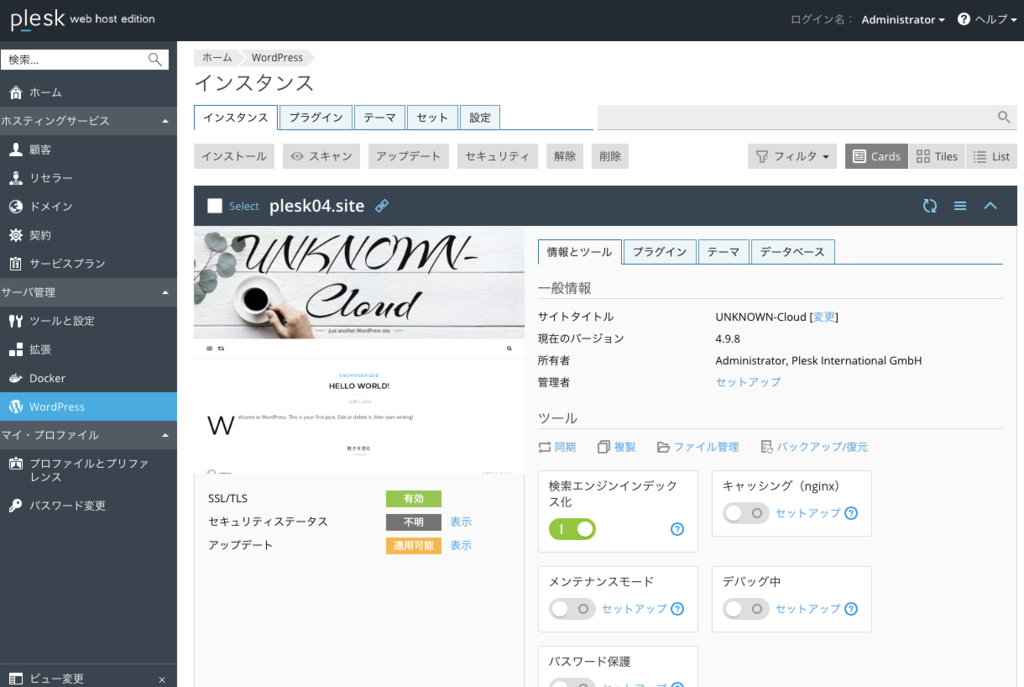Image resolution: width=1024 pixels, height=687 pixels.
Task: Enable the メンテナンスモード switch
Action: [x=571, y=608]
